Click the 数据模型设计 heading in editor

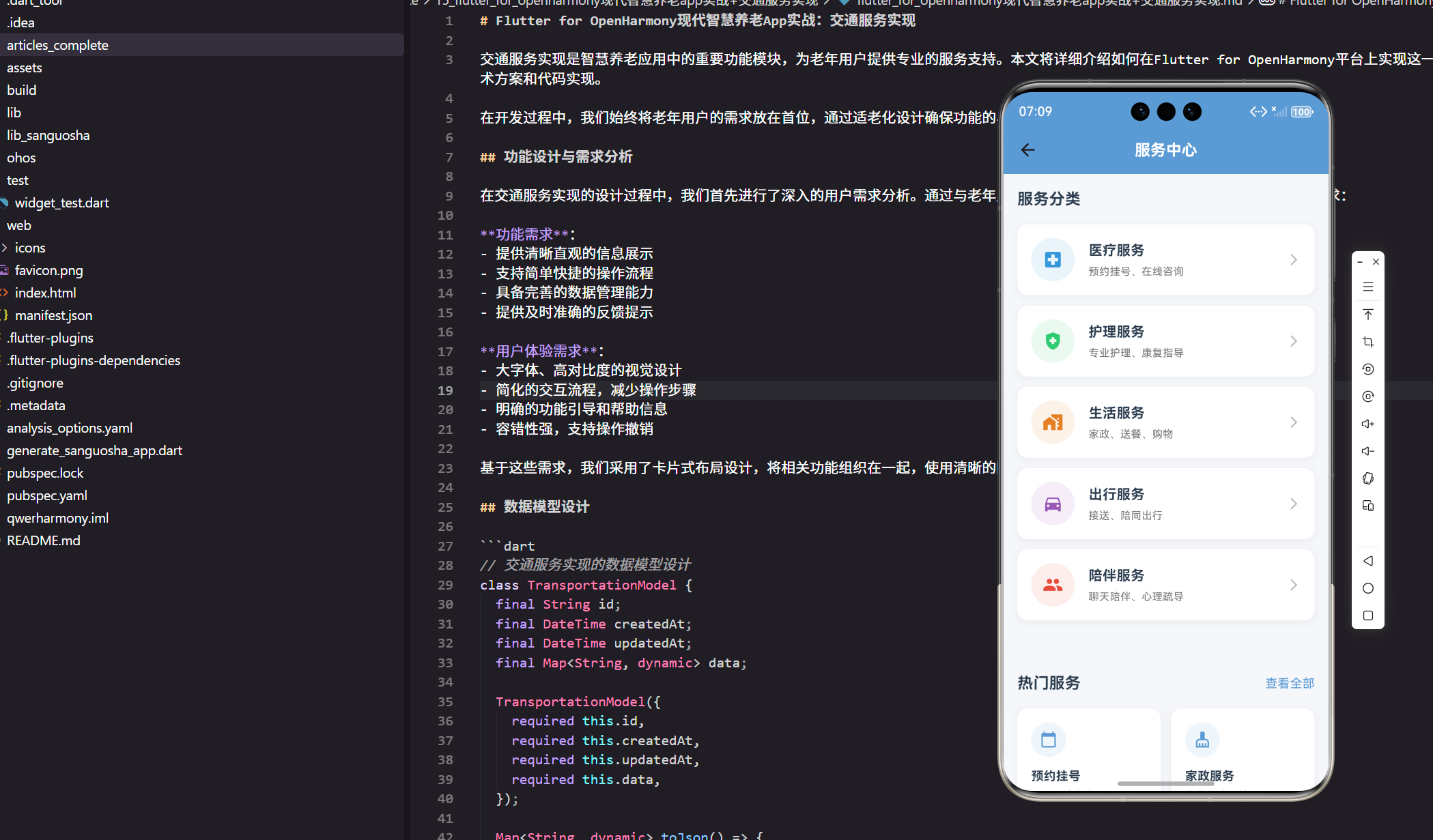pyautogui.click(x=546, y=507)
